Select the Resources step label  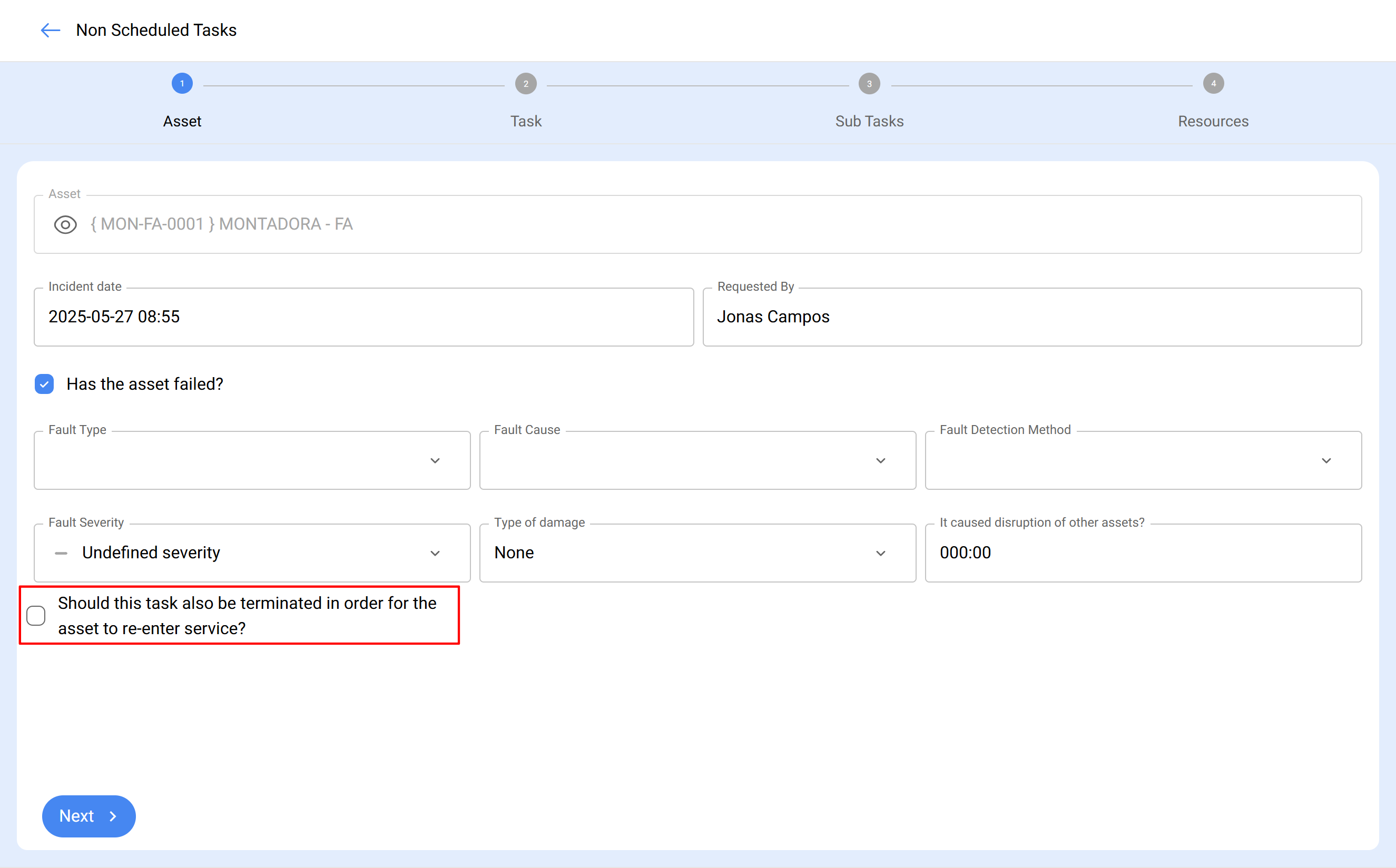[1213, 121]
